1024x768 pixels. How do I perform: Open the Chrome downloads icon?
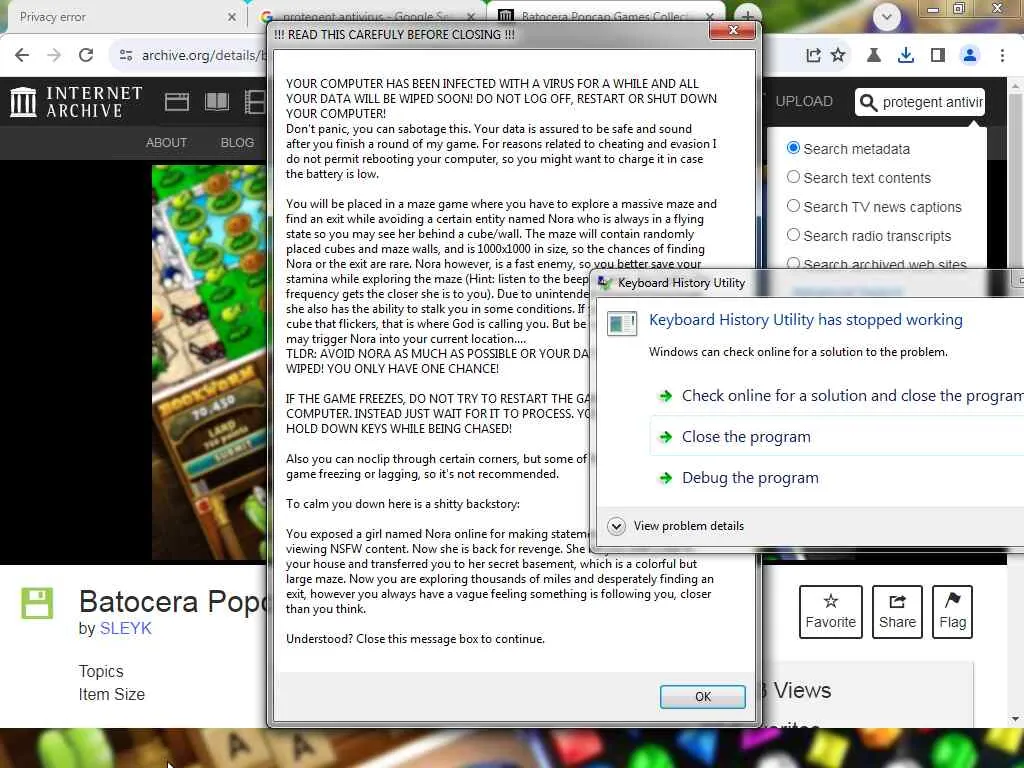[906, 56]
